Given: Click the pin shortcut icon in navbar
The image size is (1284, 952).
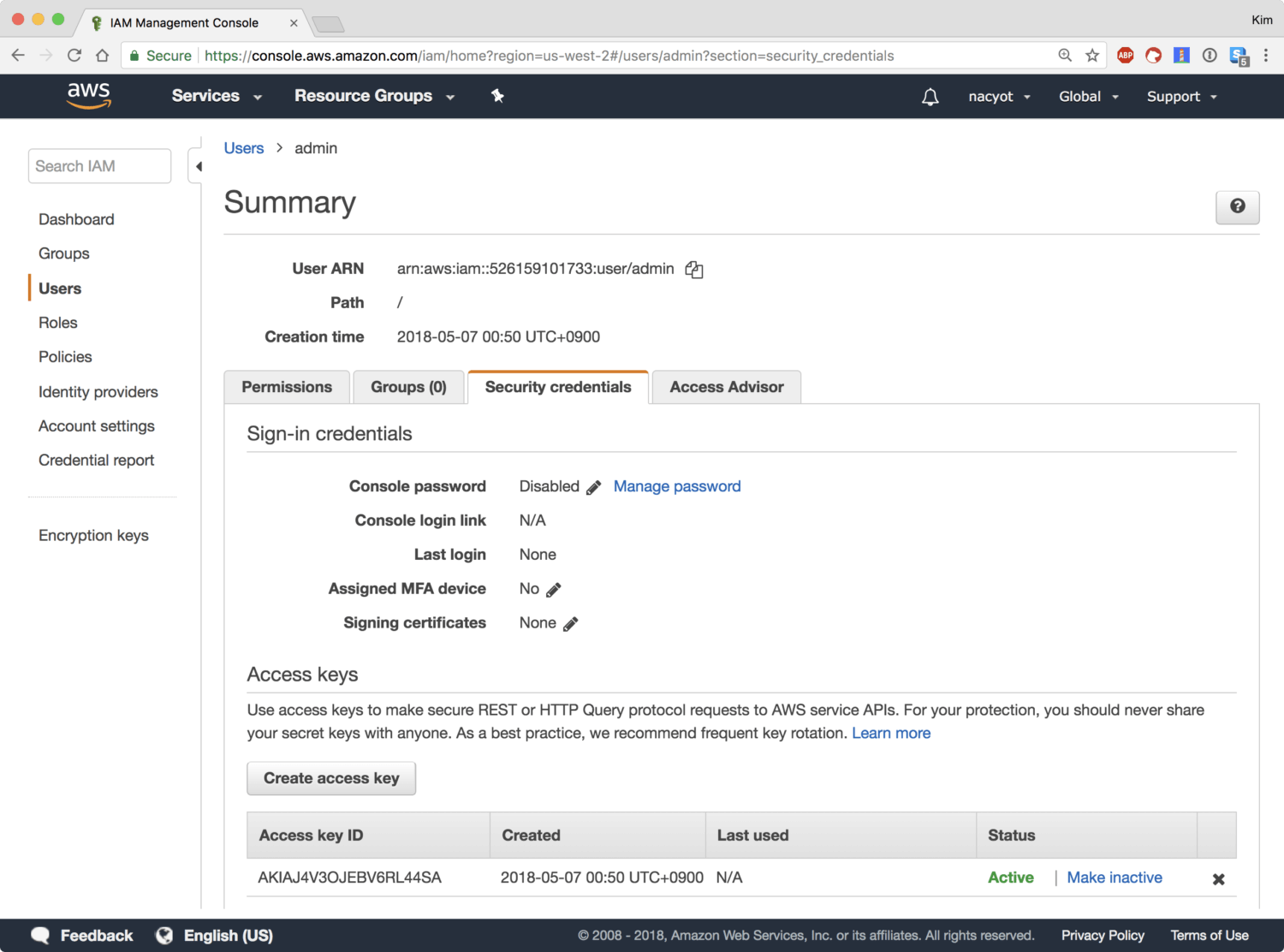Looking at the screenshot, I should [497, 96].
